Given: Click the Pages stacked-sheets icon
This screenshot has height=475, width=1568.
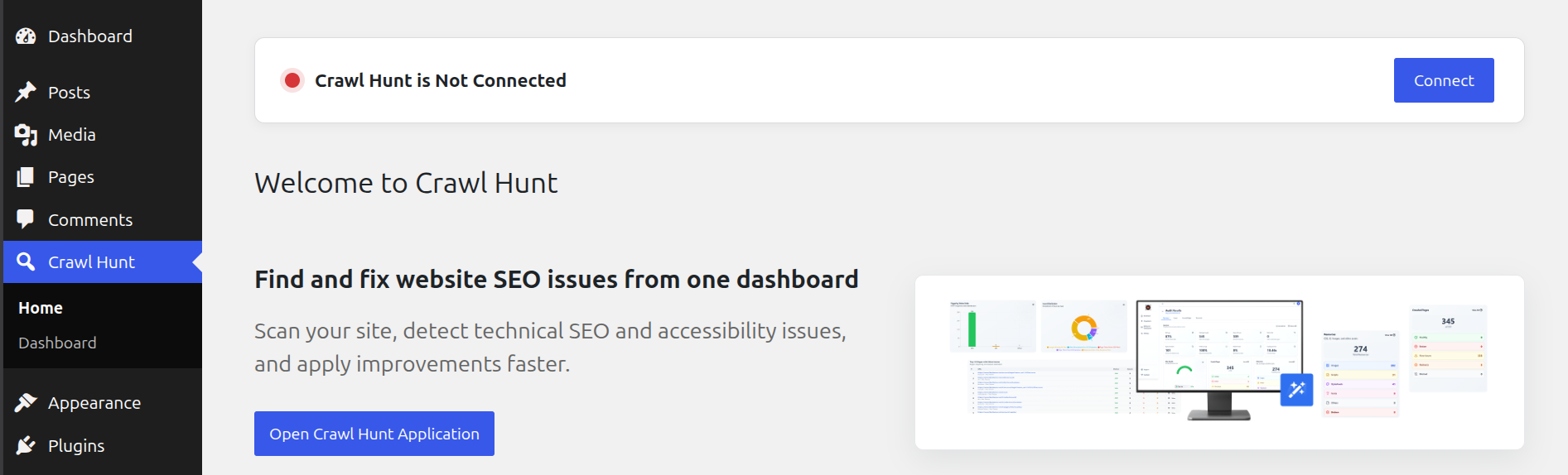Looking at the screenshot, I should (26, 177).
